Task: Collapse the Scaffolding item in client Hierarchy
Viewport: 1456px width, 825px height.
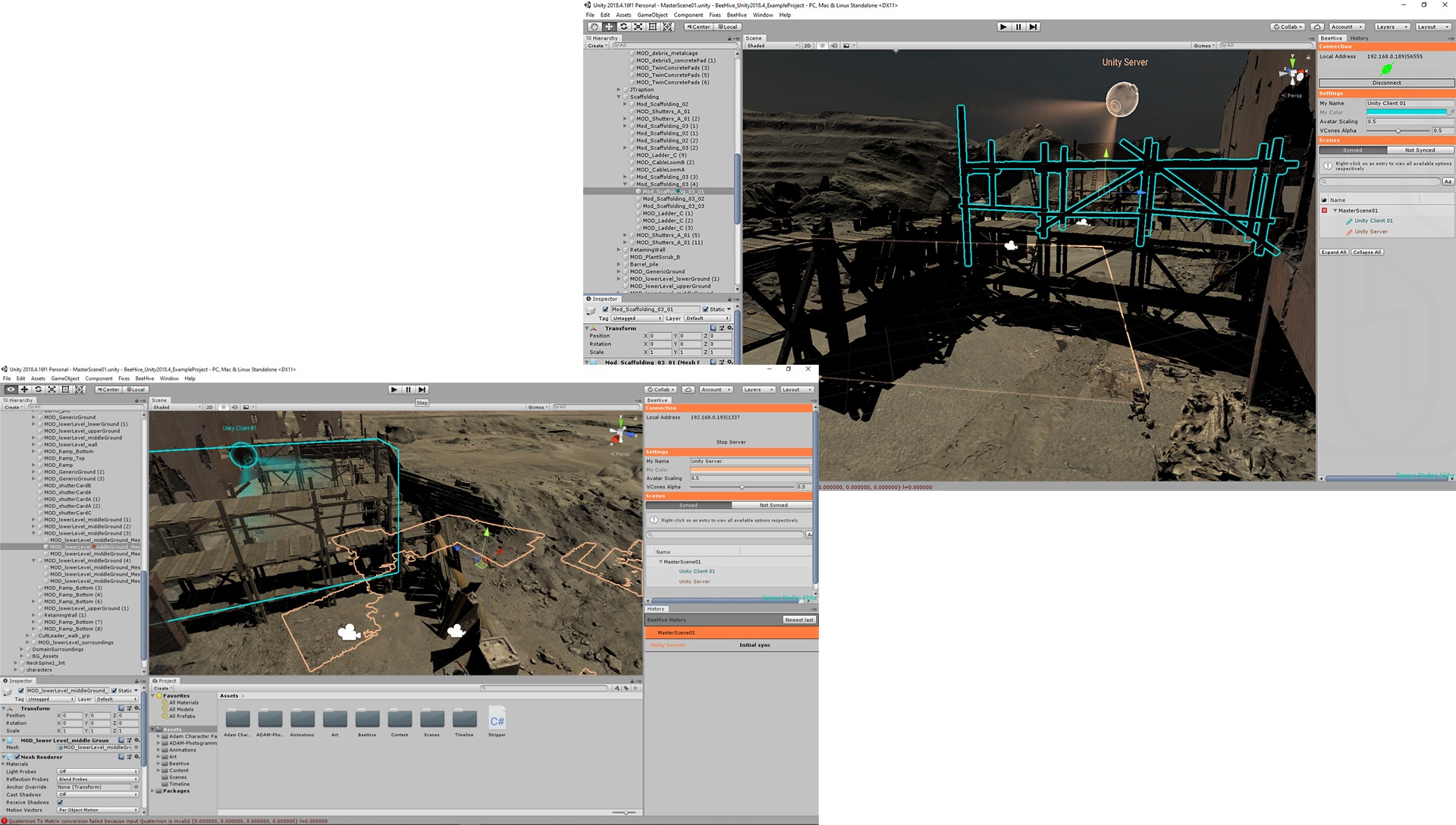Action: point(619,97)
